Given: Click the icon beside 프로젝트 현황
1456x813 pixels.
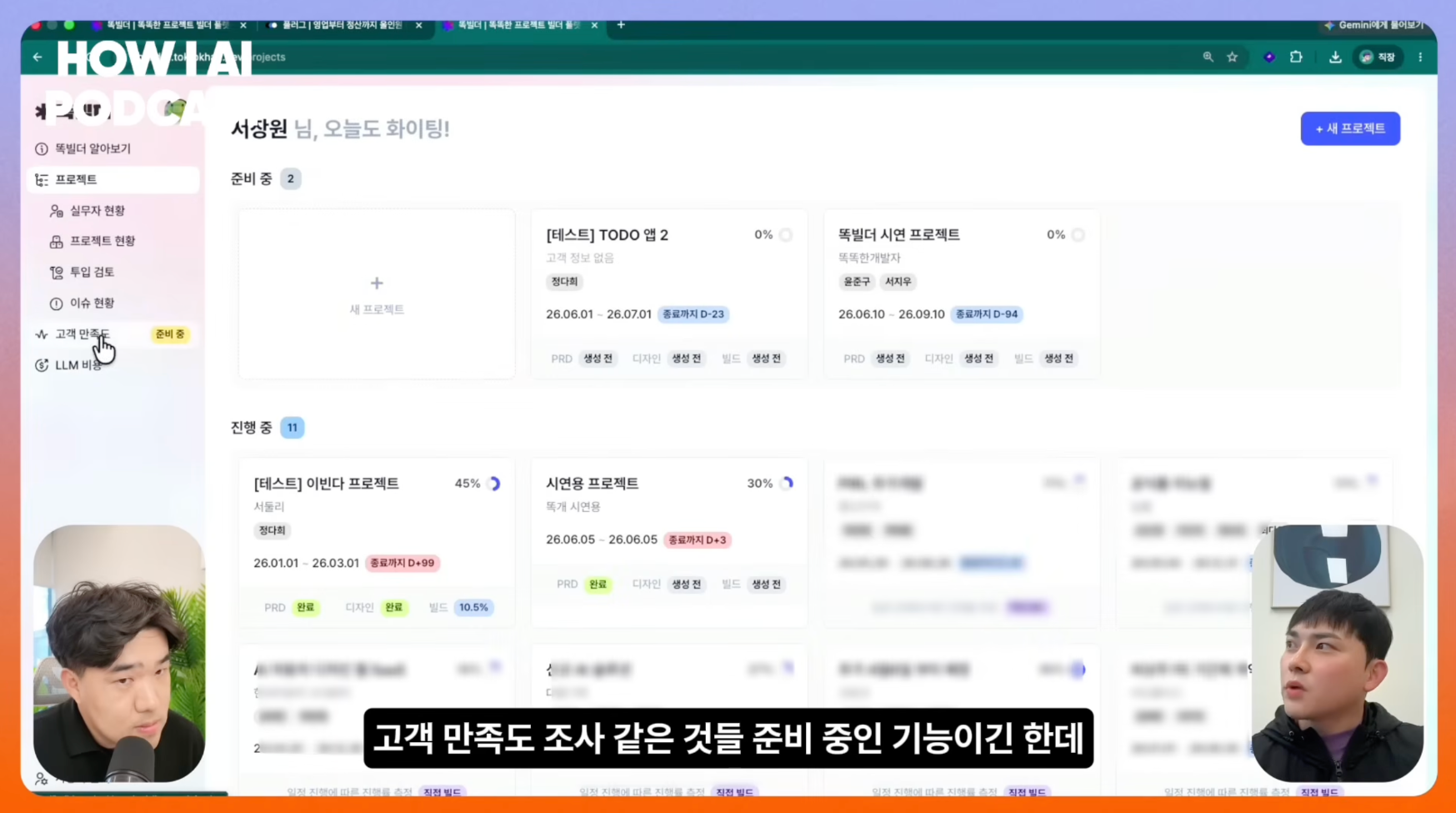Looking at the screenshot, I should [56, 241].
